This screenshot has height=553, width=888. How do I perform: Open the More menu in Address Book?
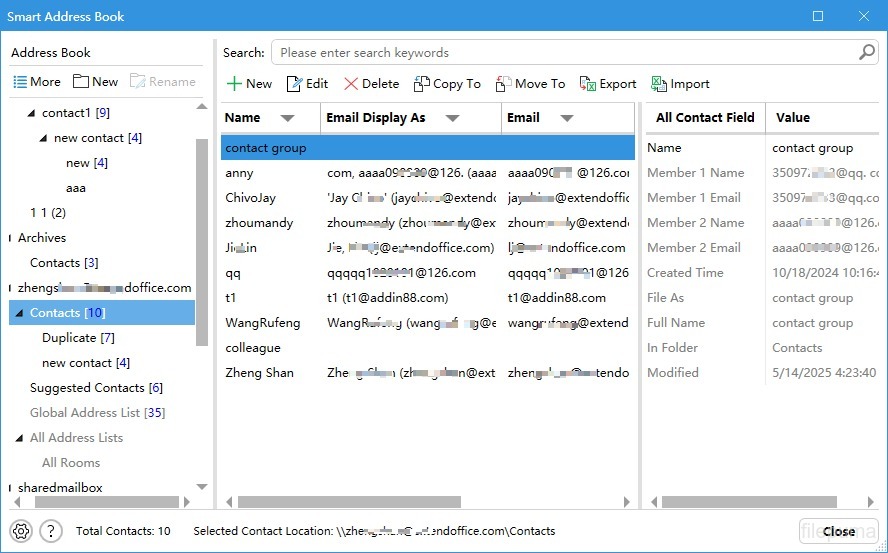coord(36,82)
